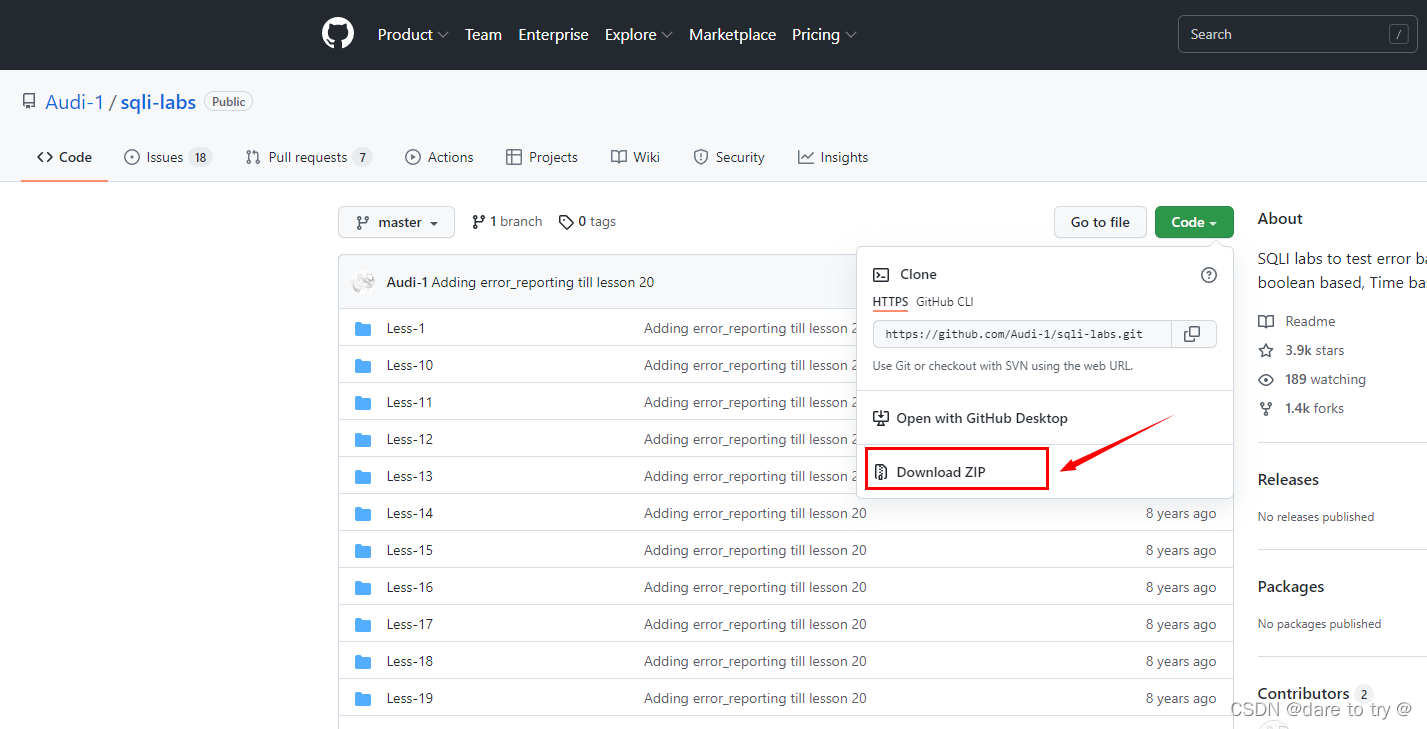Click Download ZIP
The width and height of the screenshot is (1427, 729).
(x=941, y=472)
